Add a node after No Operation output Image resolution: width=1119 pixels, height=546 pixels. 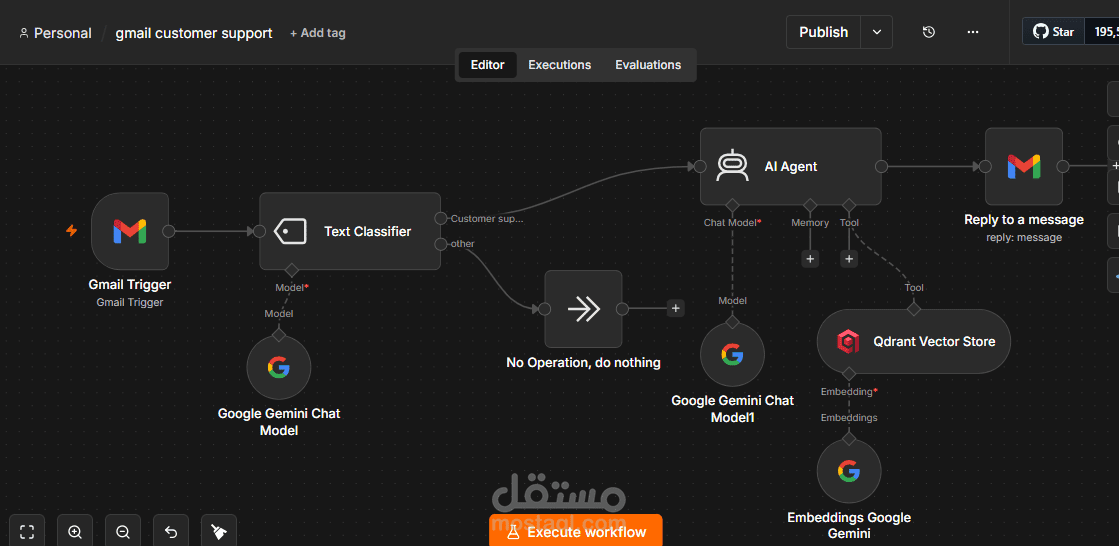676,309
